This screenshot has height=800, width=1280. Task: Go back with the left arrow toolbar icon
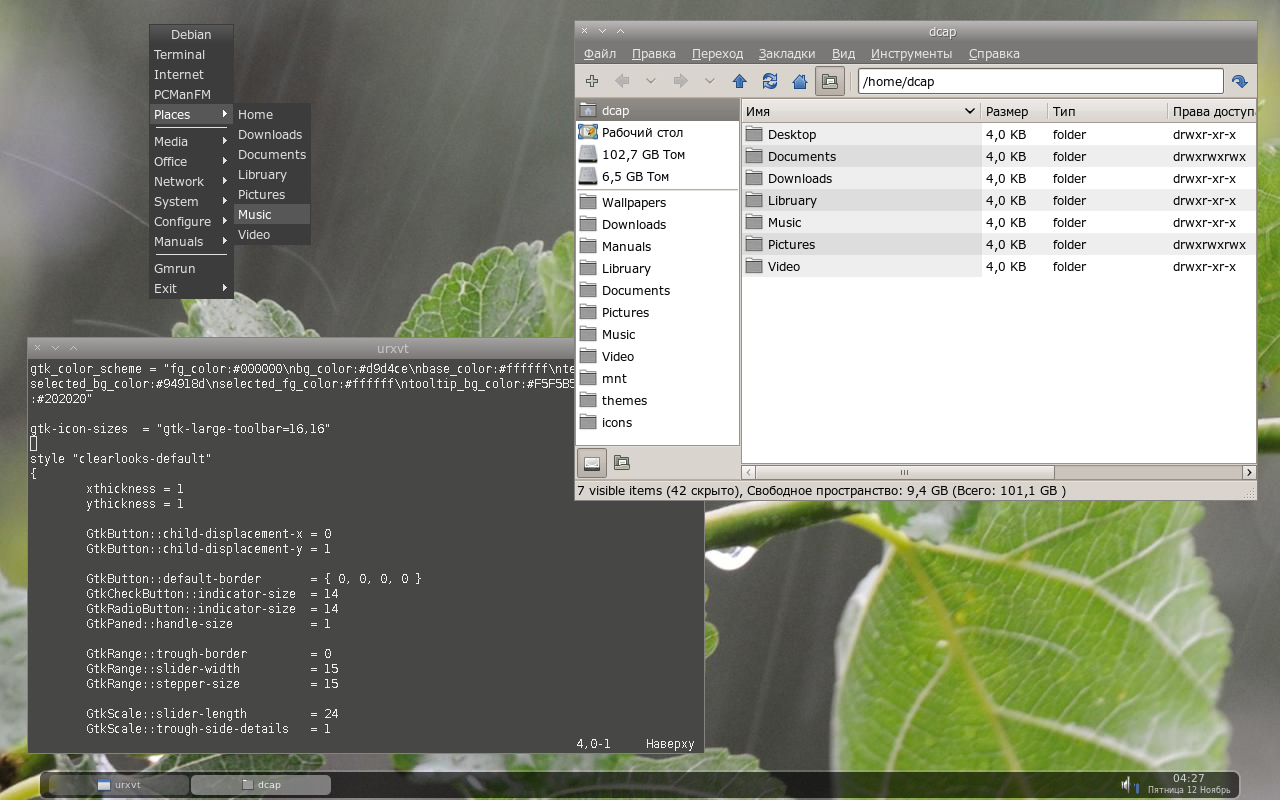(622, 81)
